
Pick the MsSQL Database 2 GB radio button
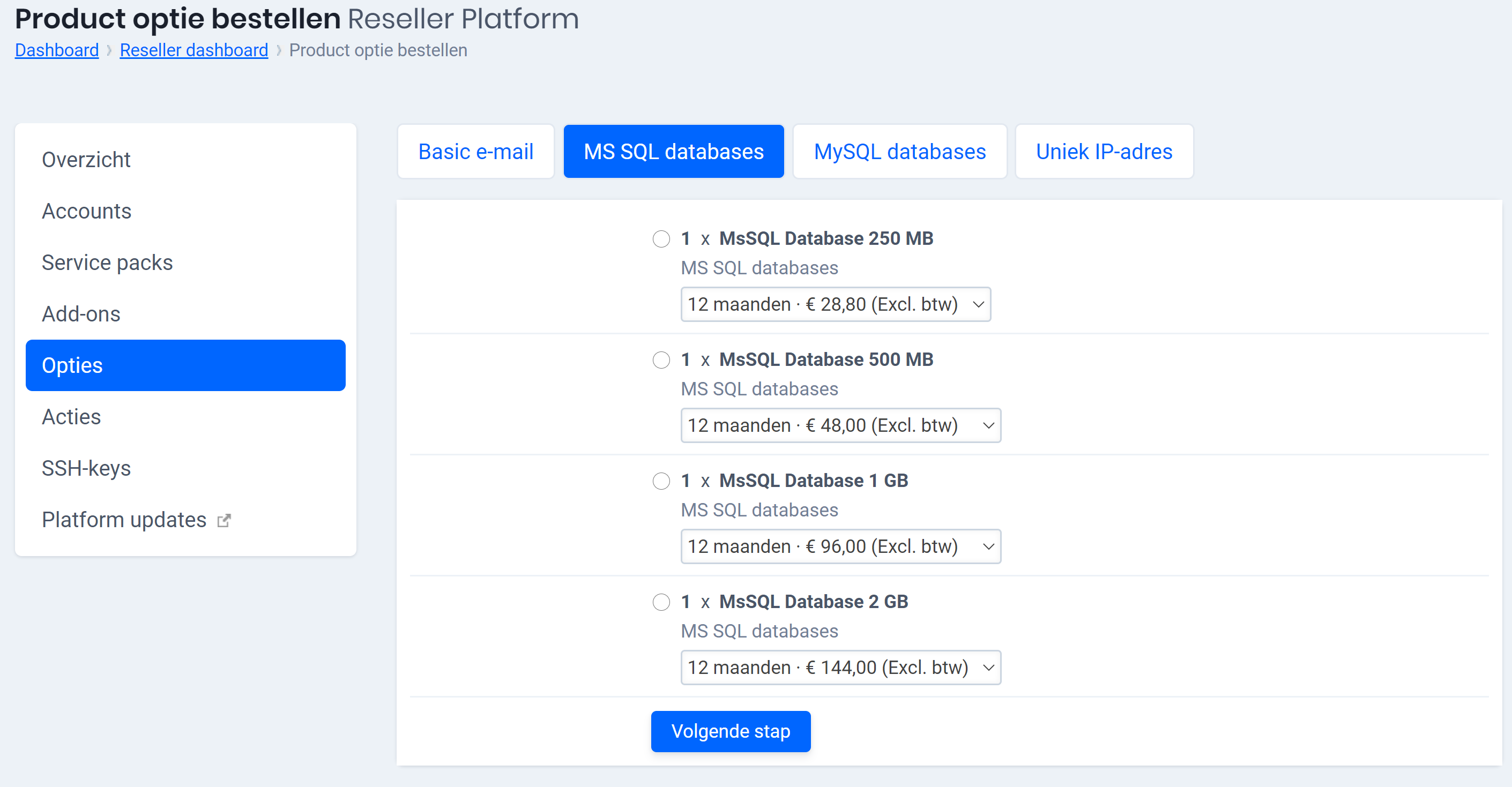661,602
